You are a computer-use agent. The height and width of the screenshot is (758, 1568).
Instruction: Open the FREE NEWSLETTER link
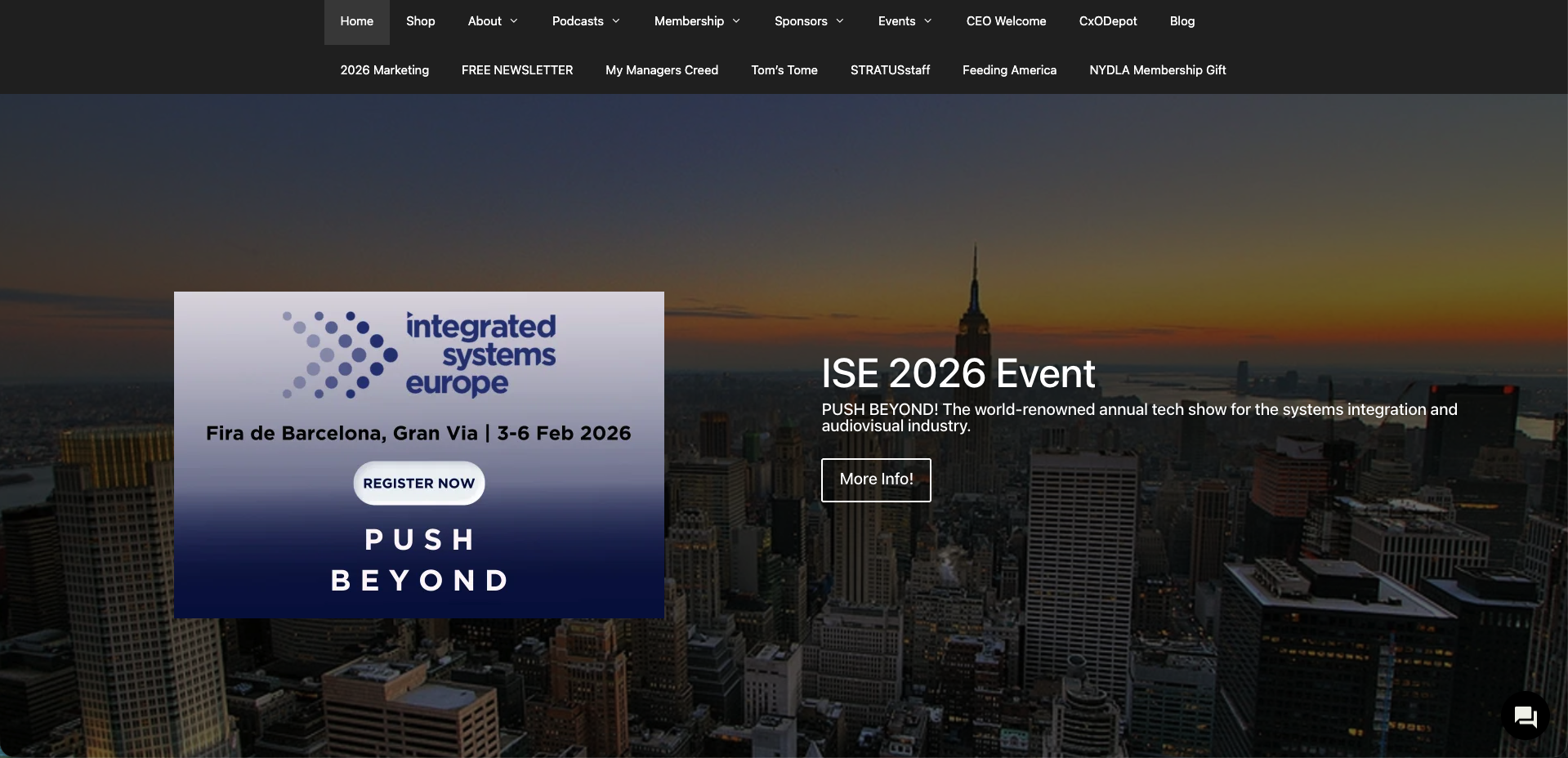pos(516,70)
